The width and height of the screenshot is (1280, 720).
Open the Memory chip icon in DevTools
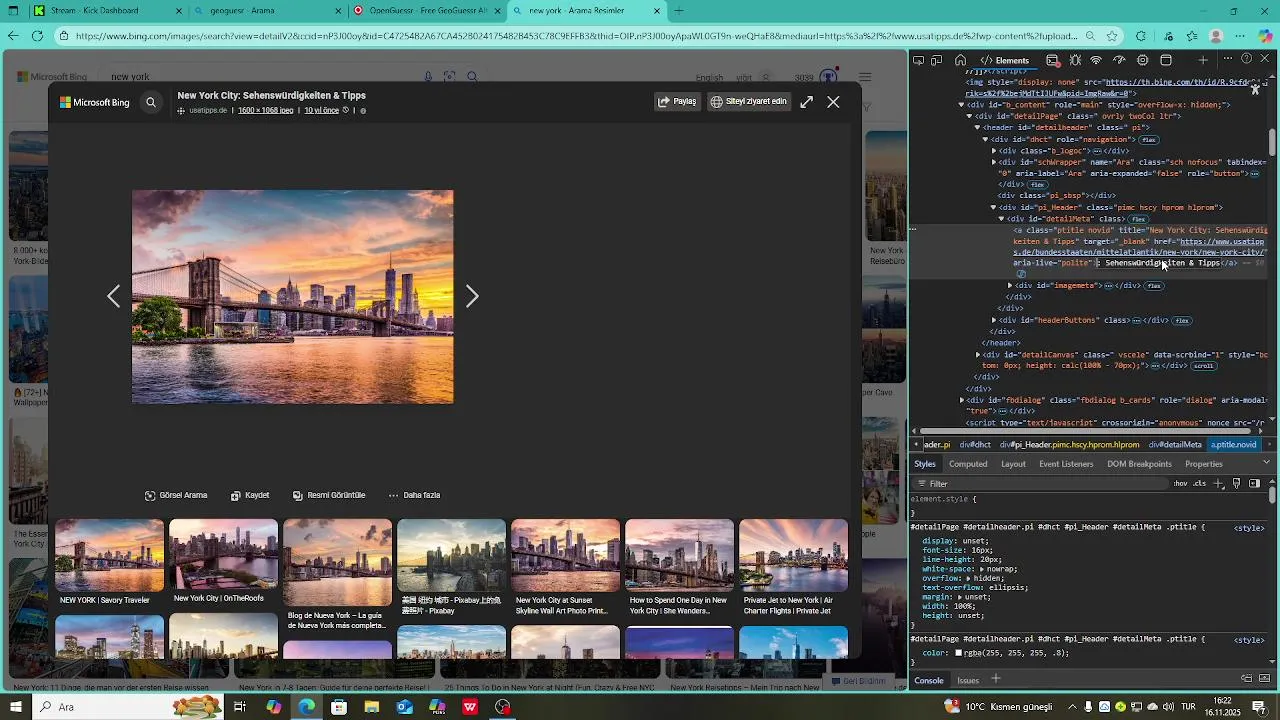point(1143,60)
